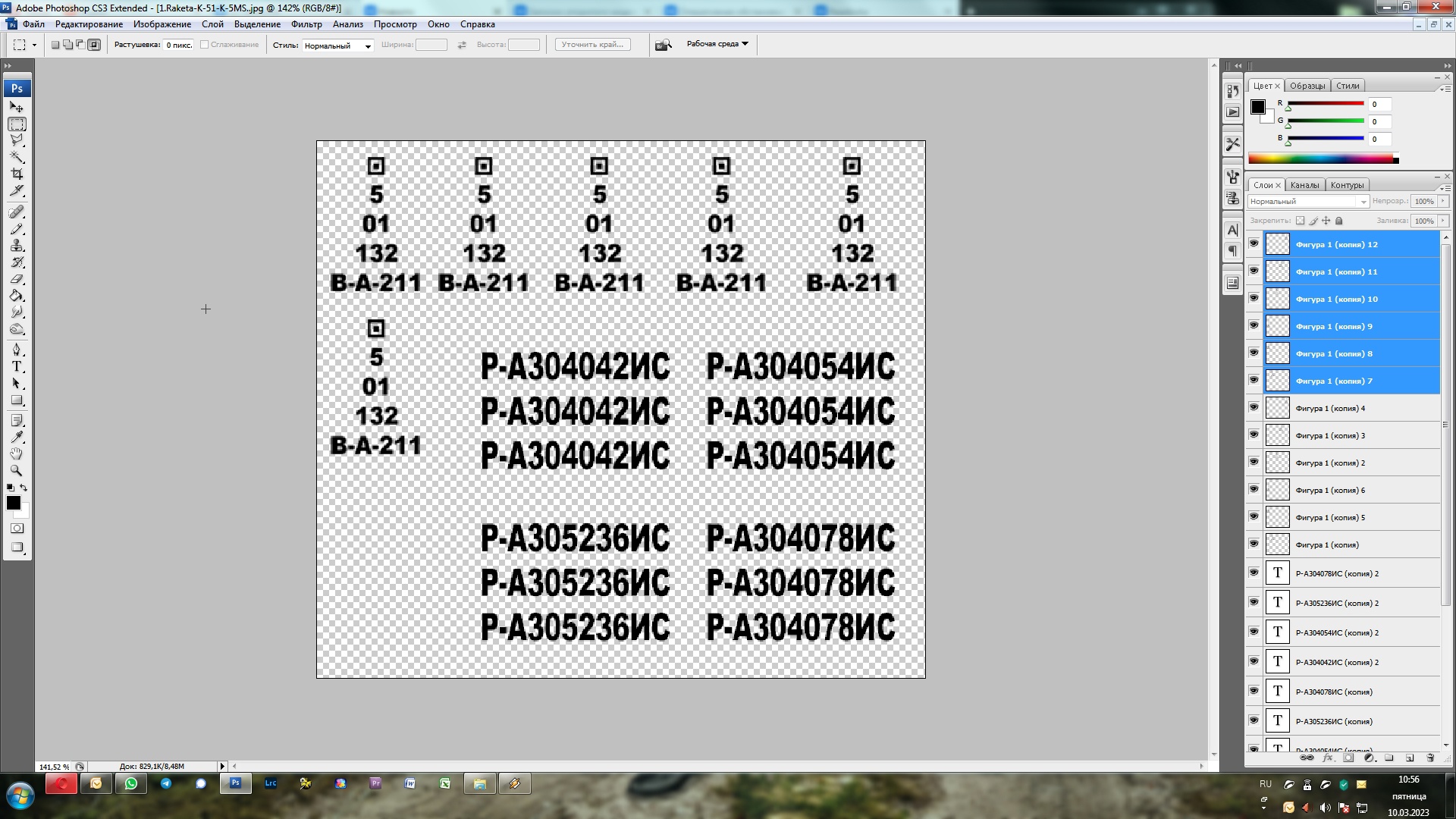Enable the Сглаживание checkbox
Screen dimensions: 1456x819
[x=205, y=45]
